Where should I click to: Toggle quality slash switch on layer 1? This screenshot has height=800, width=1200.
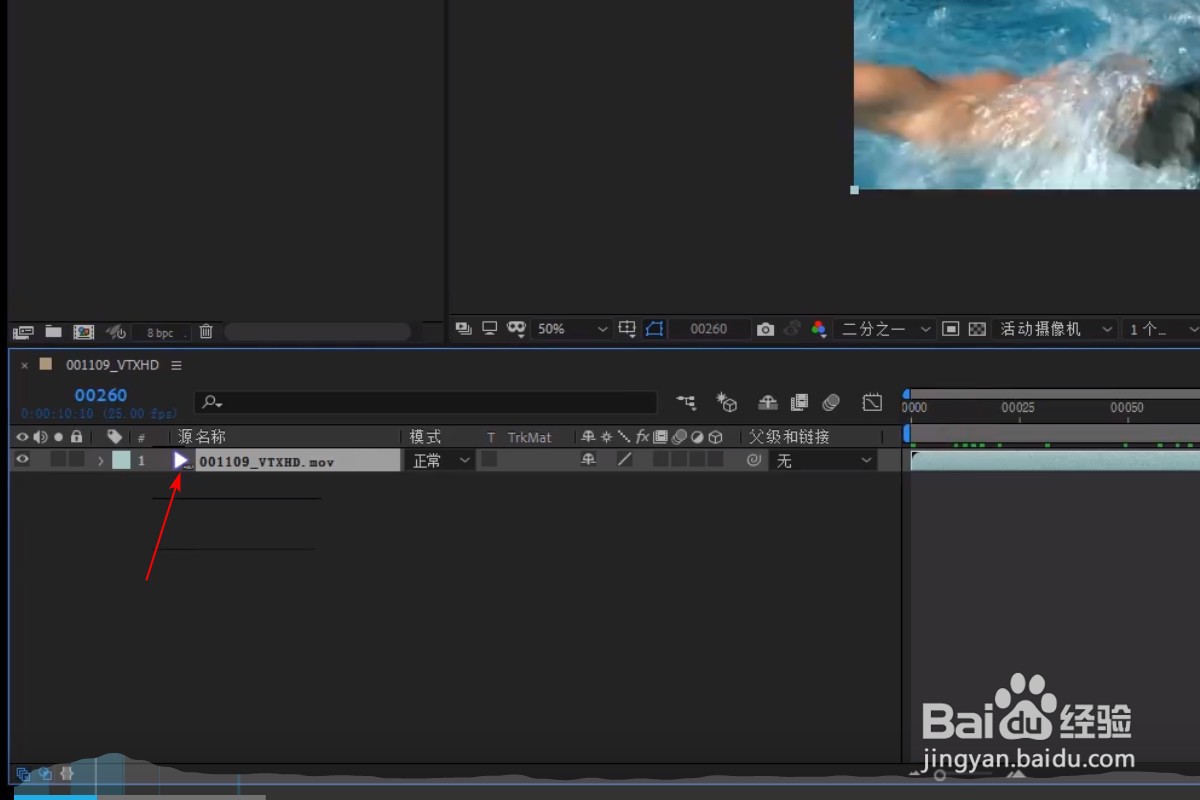point(624,460)
